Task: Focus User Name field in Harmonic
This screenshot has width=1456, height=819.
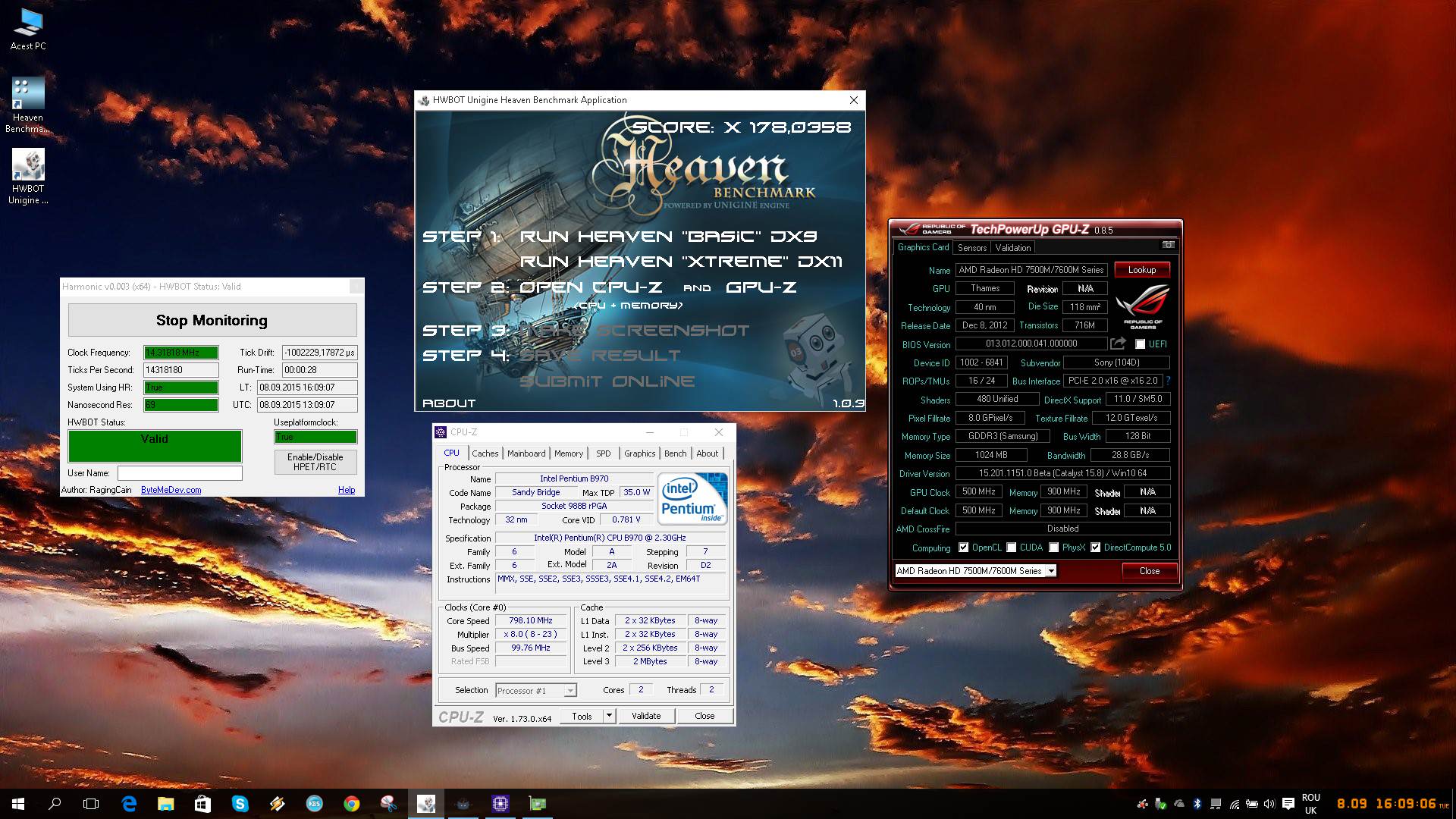Action: (x=180, y=473)
